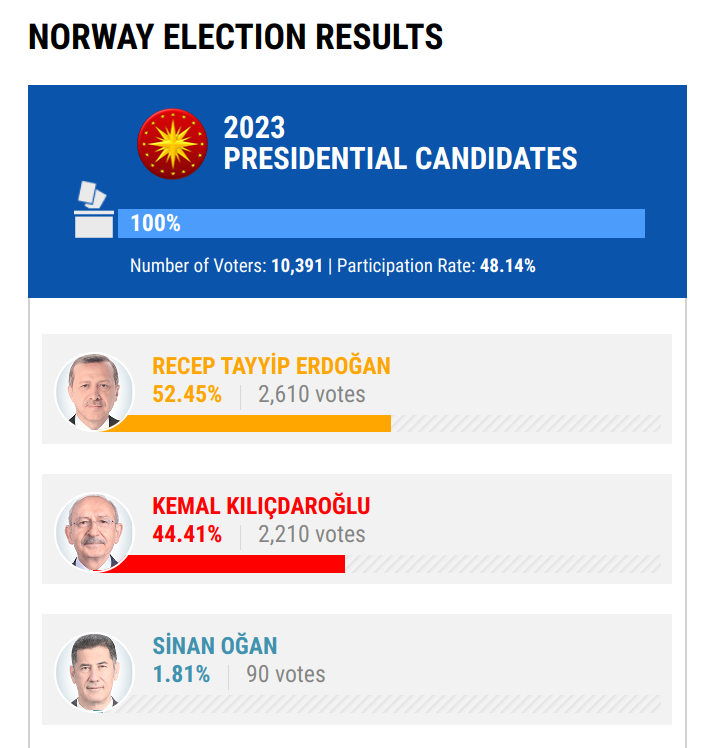This screenshot has height=748, width=713.
Task: Click Kemal Kılıçdaroğlu's portrait photo
Action: (x=93, y=530)
